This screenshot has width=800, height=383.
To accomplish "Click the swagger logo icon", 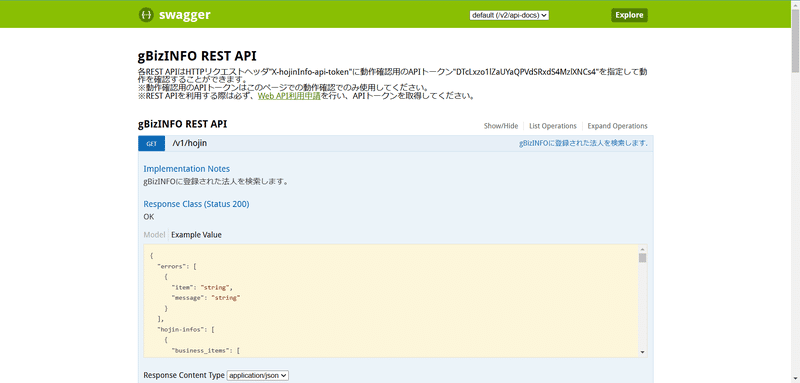I will tap(146, 15).
